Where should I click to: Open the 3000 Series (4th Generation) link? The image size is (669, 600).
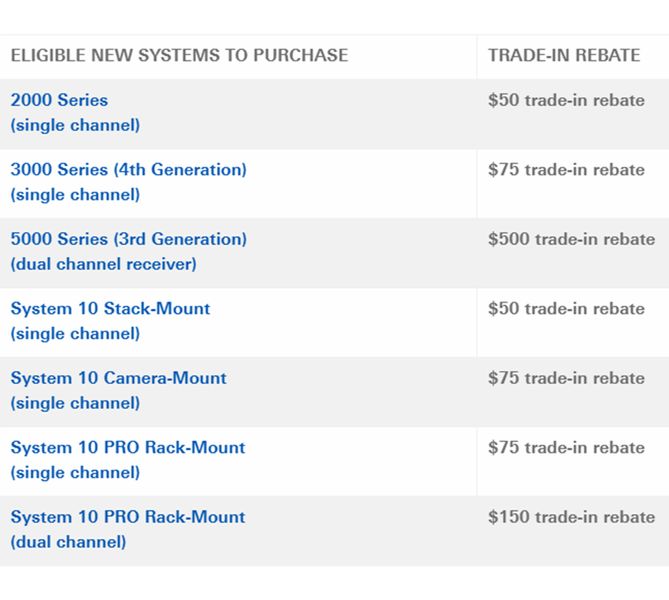[129, 170]
